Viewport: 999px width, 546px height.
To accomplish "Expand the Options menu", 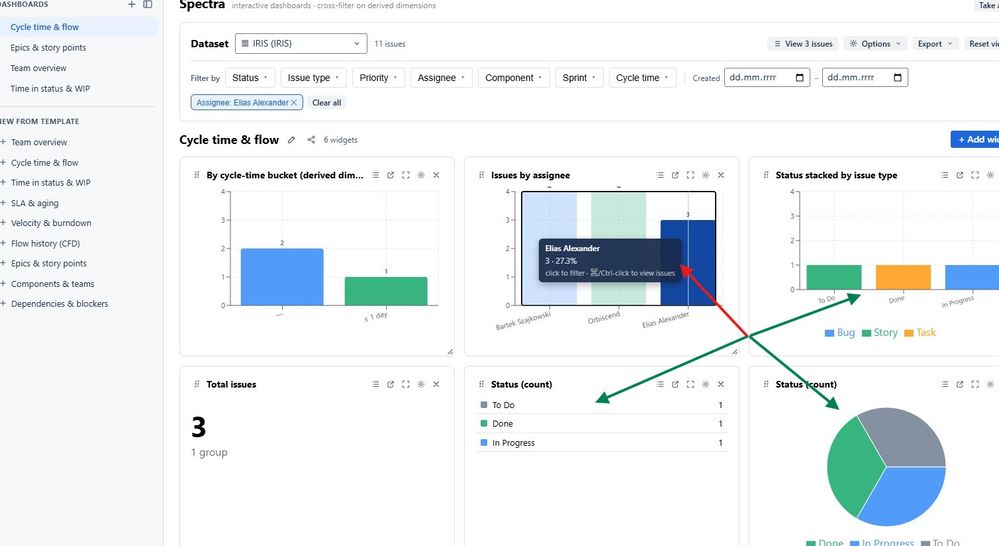I will coord(875,44).
